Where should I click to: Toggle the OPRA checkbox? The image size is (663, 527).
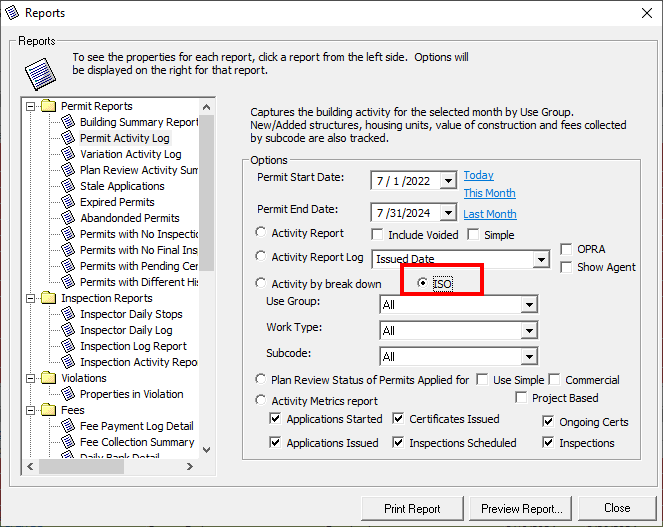(566, 249)
